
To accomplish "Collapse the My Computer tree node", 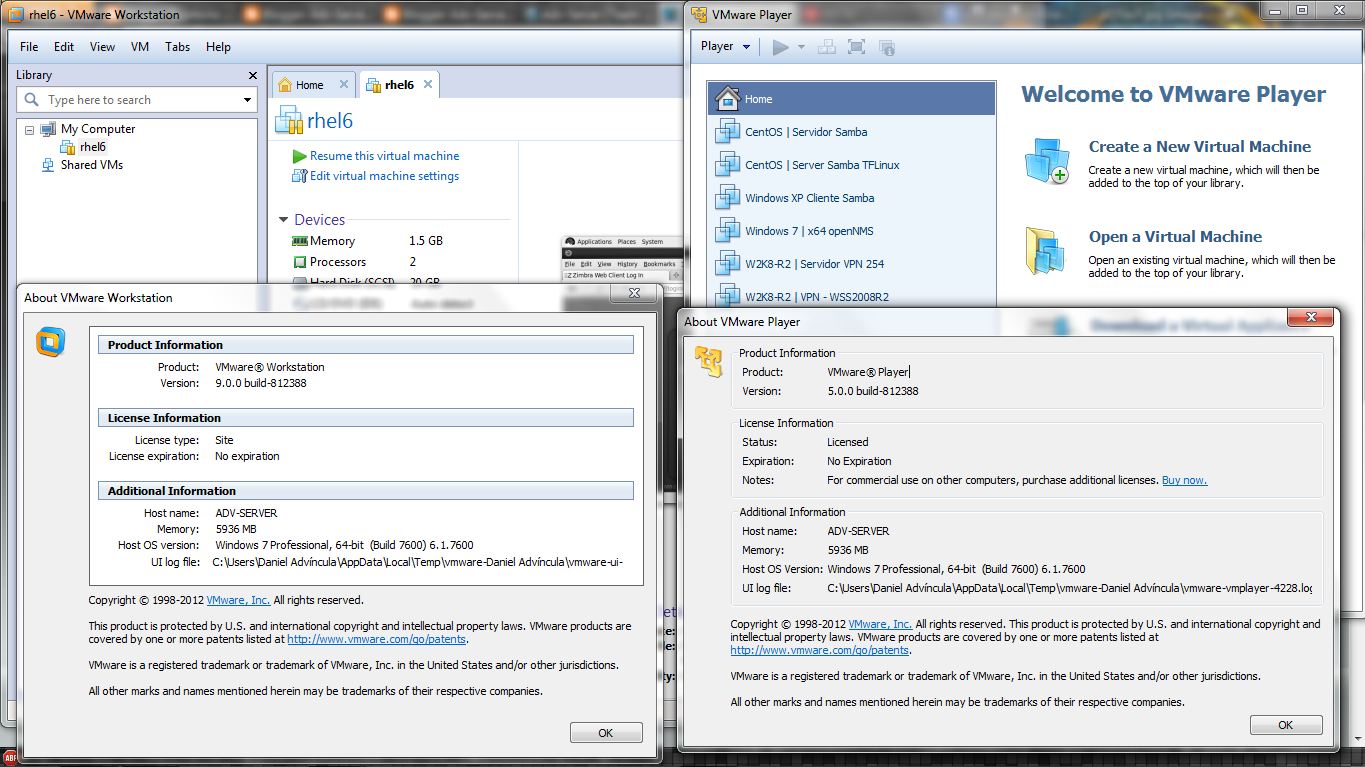I will [x=29, y=130].
